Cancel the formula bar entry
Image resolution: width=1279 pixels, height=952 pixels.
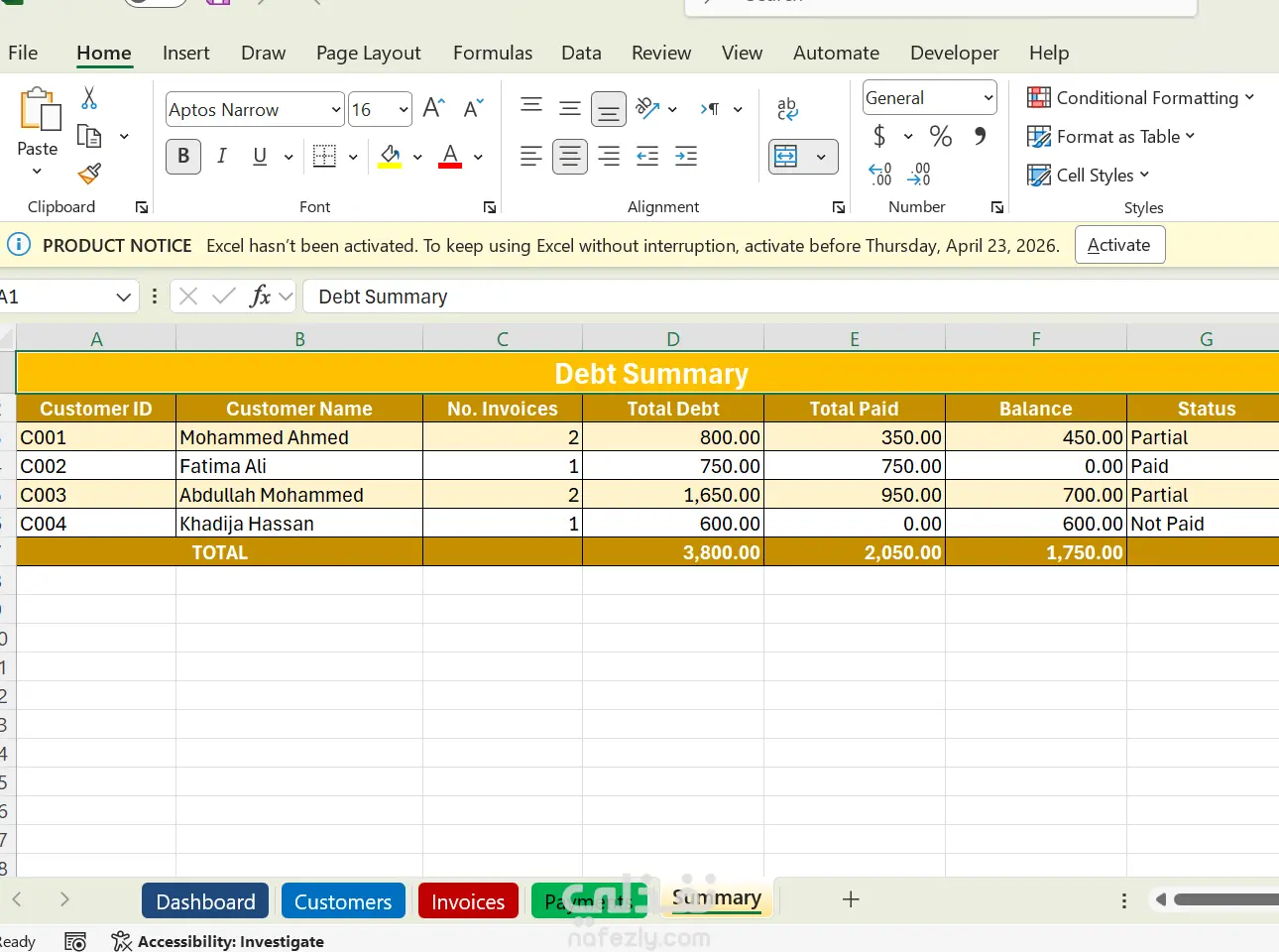tap(188, 297)
